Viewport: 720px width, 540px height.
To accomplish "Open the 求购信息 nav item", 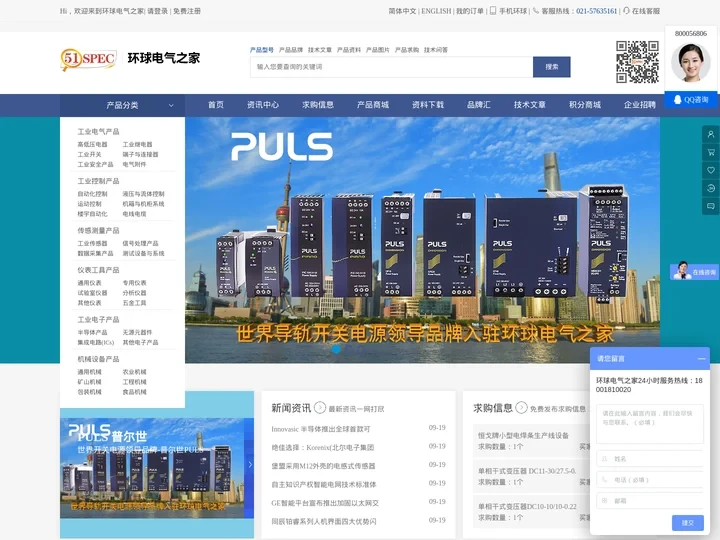I will point(318,105).
